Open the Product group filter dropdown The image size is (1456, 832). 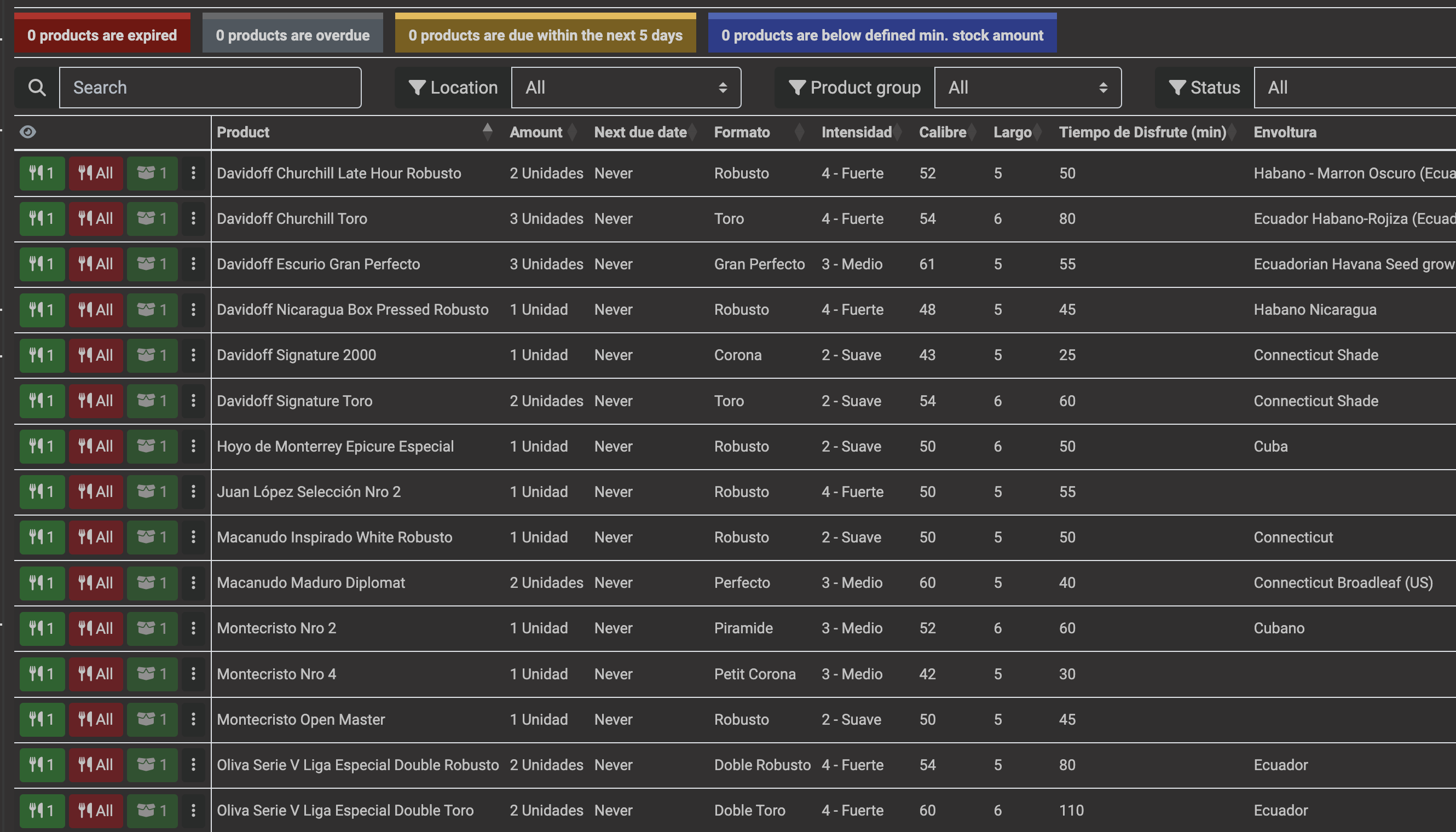click(1027, 88)
